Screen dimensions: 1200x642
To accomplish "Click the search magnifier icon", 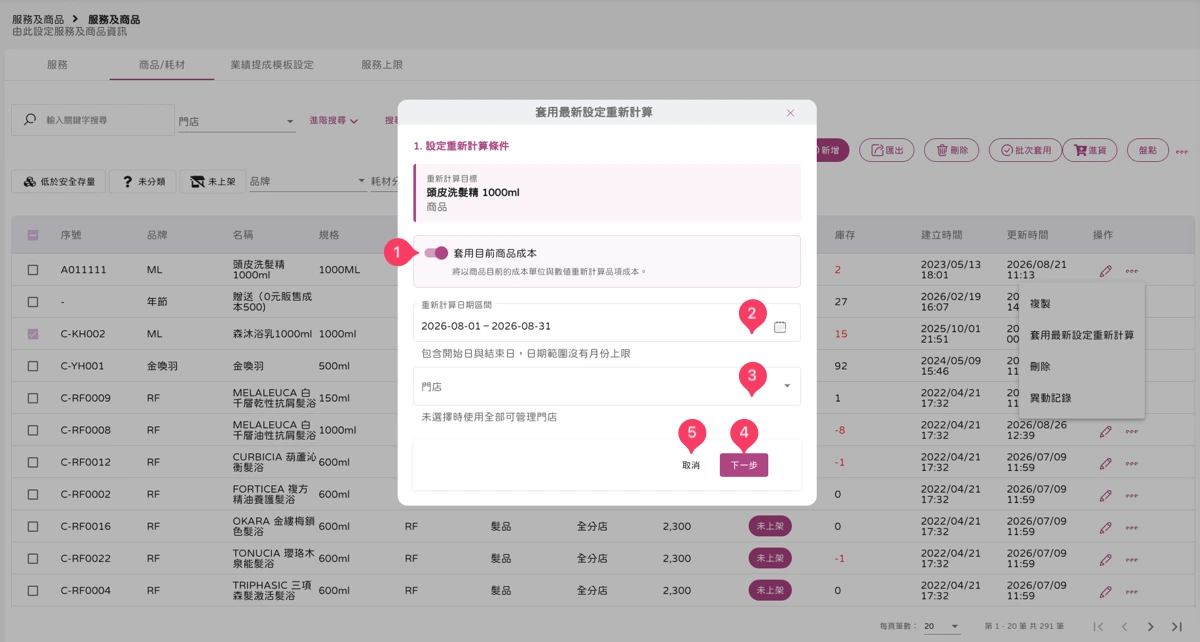I will pyautogui.click(x=30, y=120).
